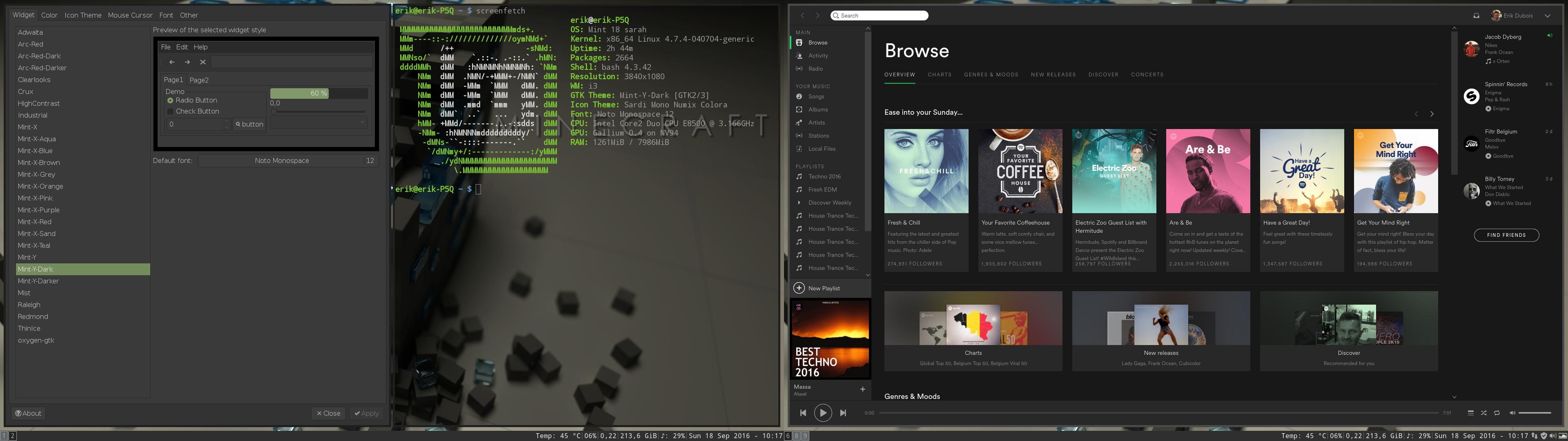Toggle repeat mode in Spotify
The width and height of the screenshot is (1568, 441).
pos(1497,413)
